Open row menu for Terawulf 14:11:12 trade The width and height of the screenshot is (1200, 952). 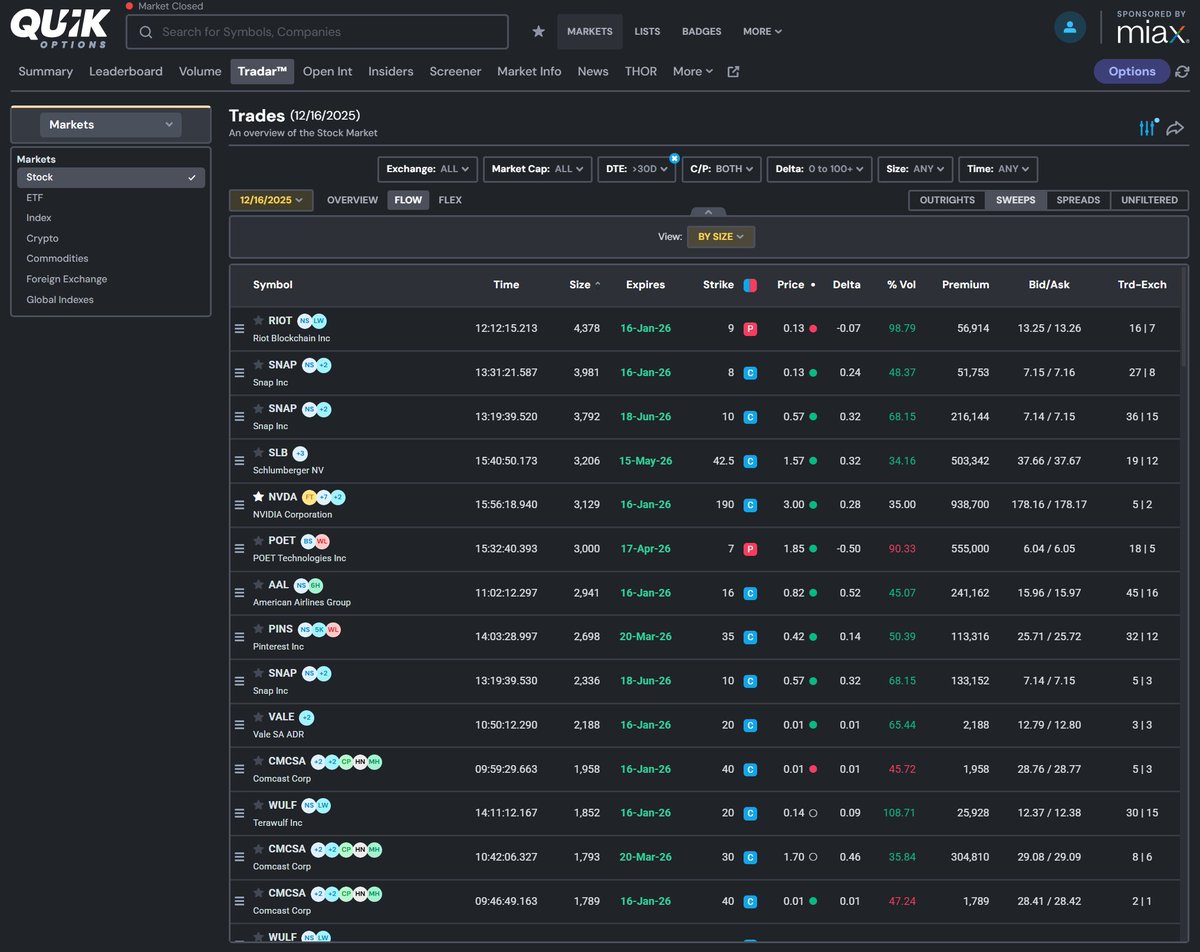click(239, 813)
